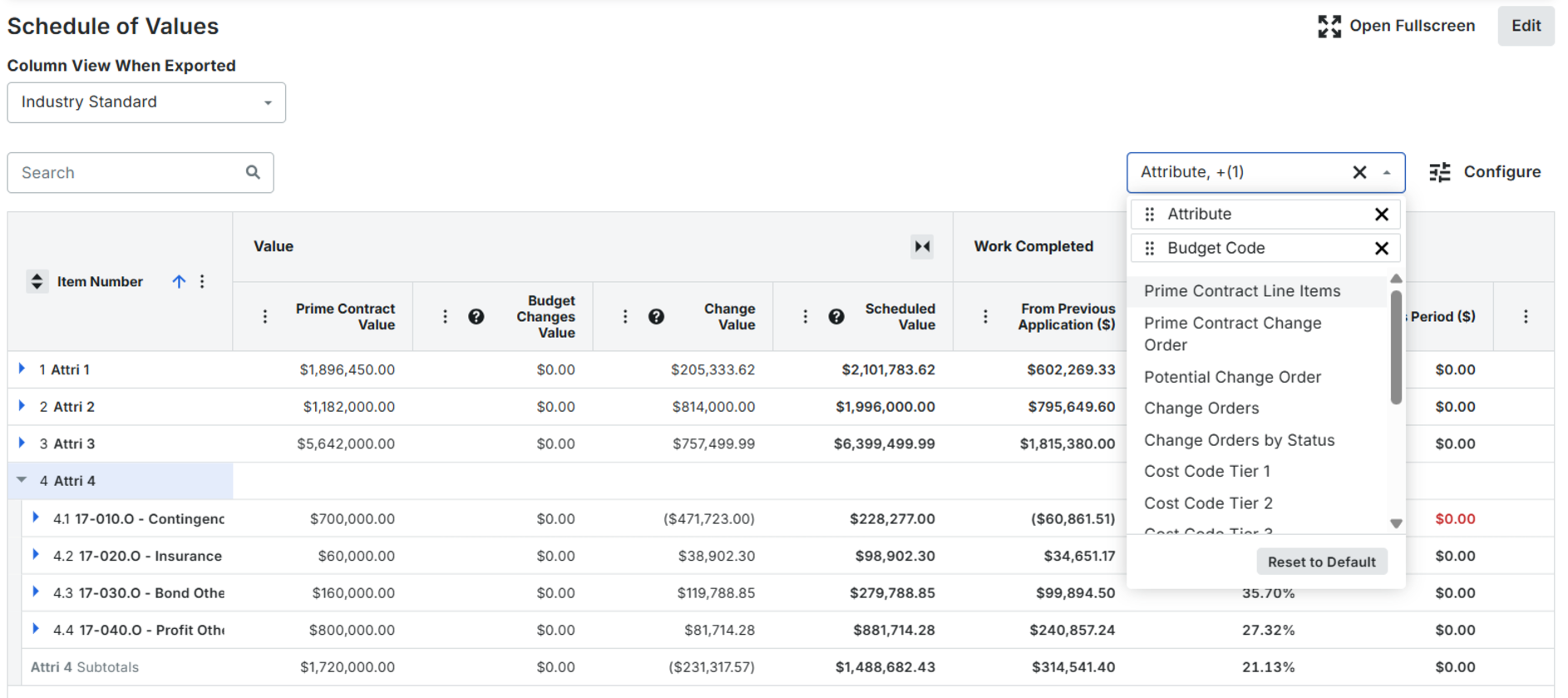Toggle Item Number sort direction arrow

click(179, 282)
